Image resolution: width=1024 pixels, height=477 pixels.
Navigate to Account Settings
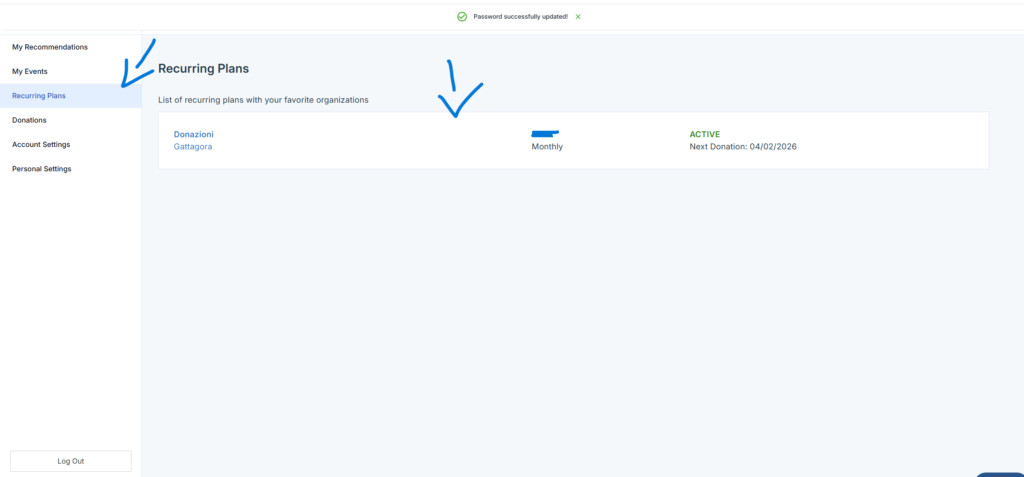(41, 144)
